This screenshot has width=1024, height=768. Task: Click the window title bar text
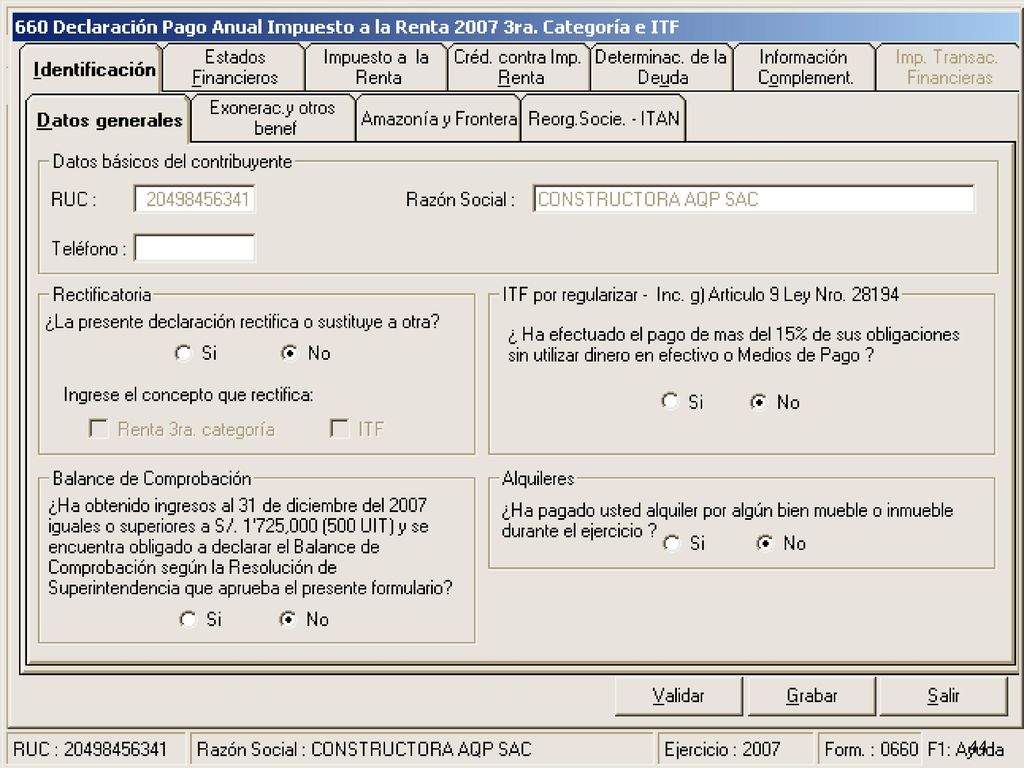pyautogui.click(x=347, y=27)
